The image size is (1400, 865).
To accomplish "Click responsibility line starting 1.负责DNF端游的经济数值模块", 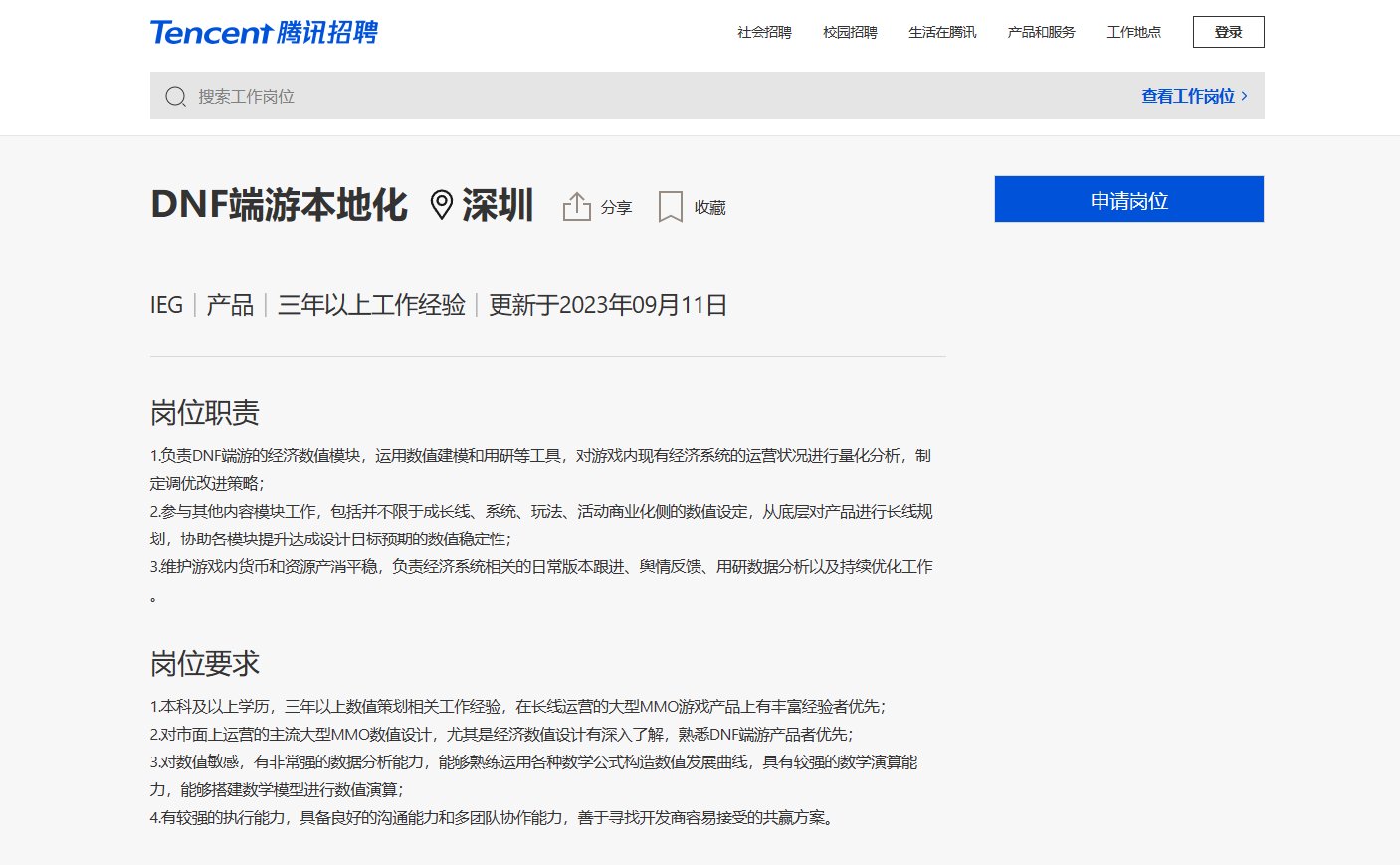I will 541,469.
